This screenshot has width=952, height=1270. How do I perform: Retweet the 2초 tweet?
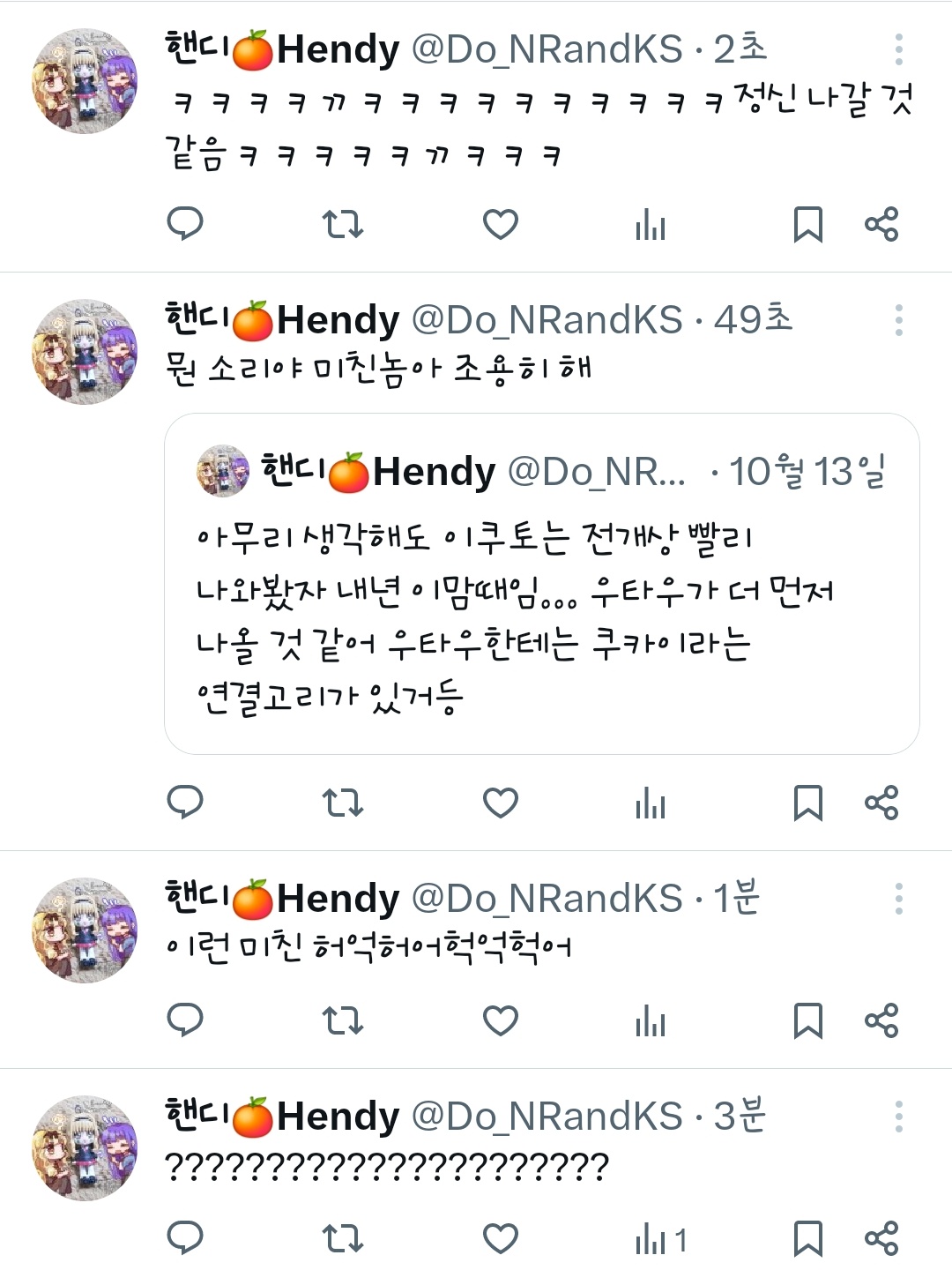tap(342, 224)
